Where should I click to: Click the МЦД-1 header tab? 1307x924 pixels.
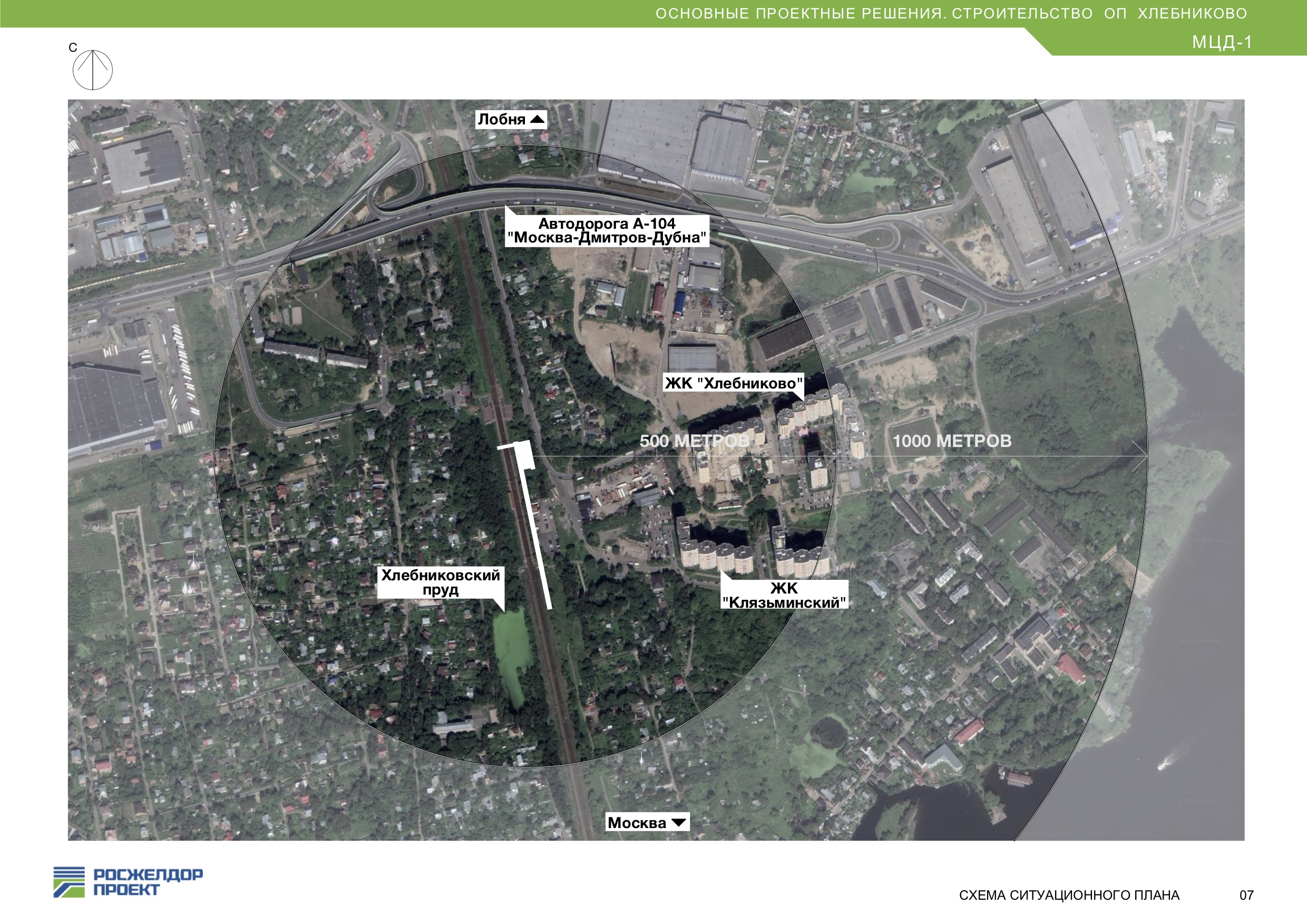coord(1222,42)
